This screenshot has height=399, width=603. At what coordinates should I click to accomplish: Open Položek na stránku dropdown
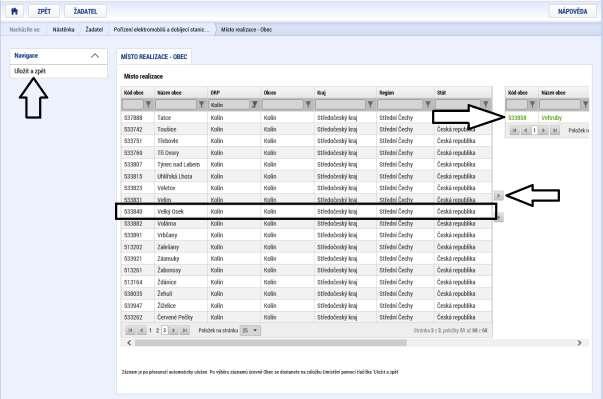click(x=250, y=331)
